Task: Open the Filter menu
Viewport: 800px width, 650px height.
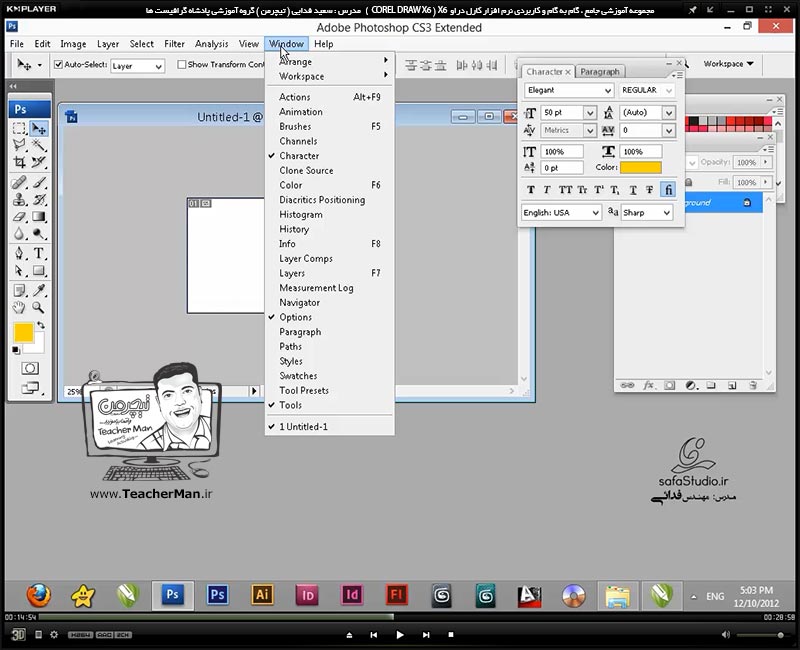Action: point(174,44)
